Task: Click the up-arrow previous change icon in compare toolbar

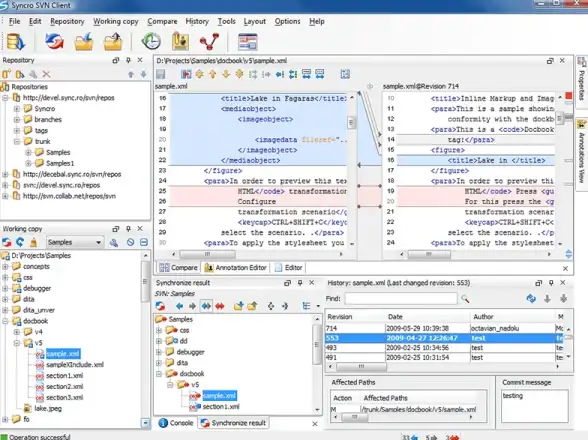Action: (x=213, y=74)
